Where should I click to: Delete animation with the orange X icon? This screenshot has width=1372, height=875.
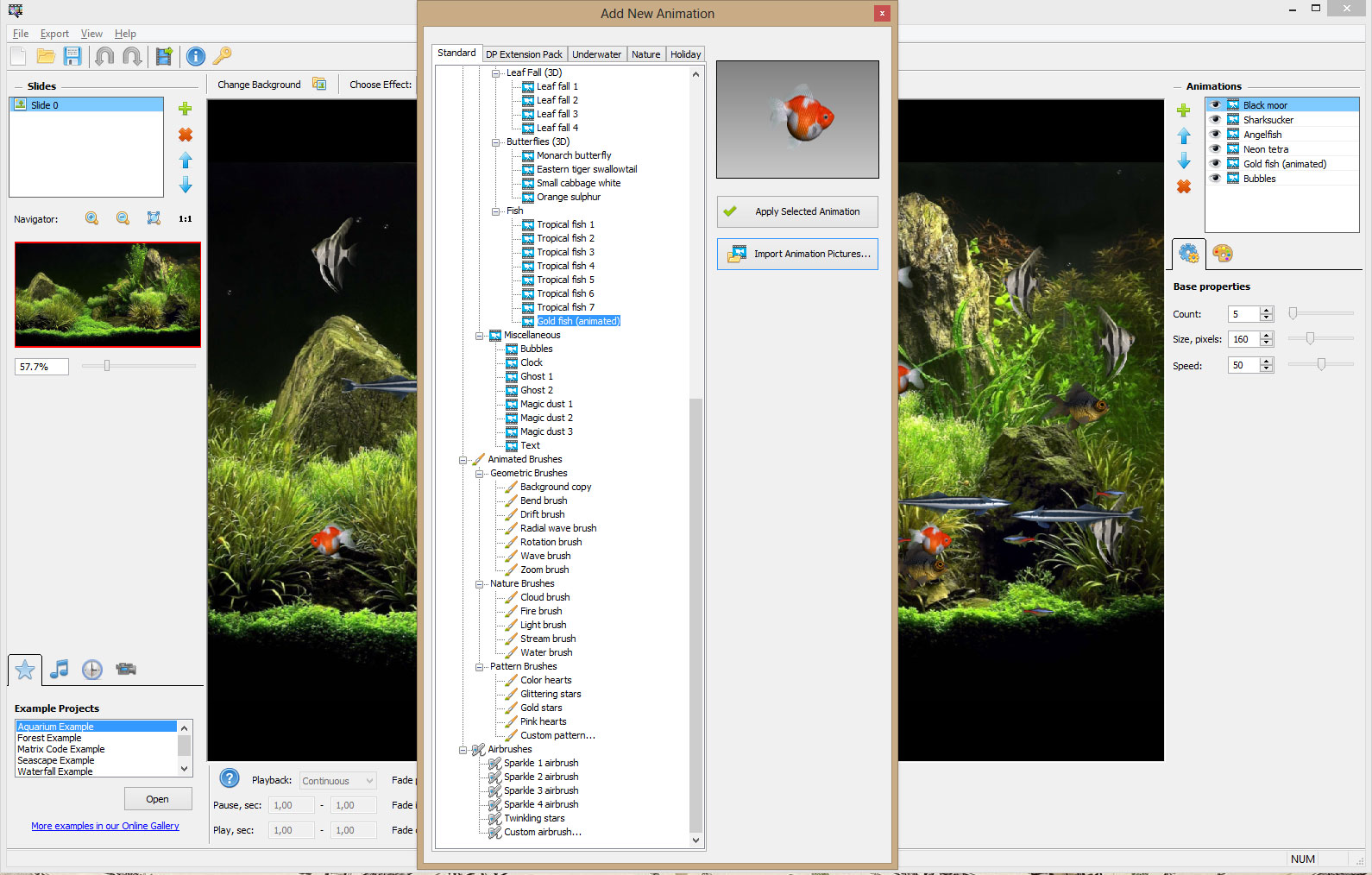click(x=1183, y=186)
